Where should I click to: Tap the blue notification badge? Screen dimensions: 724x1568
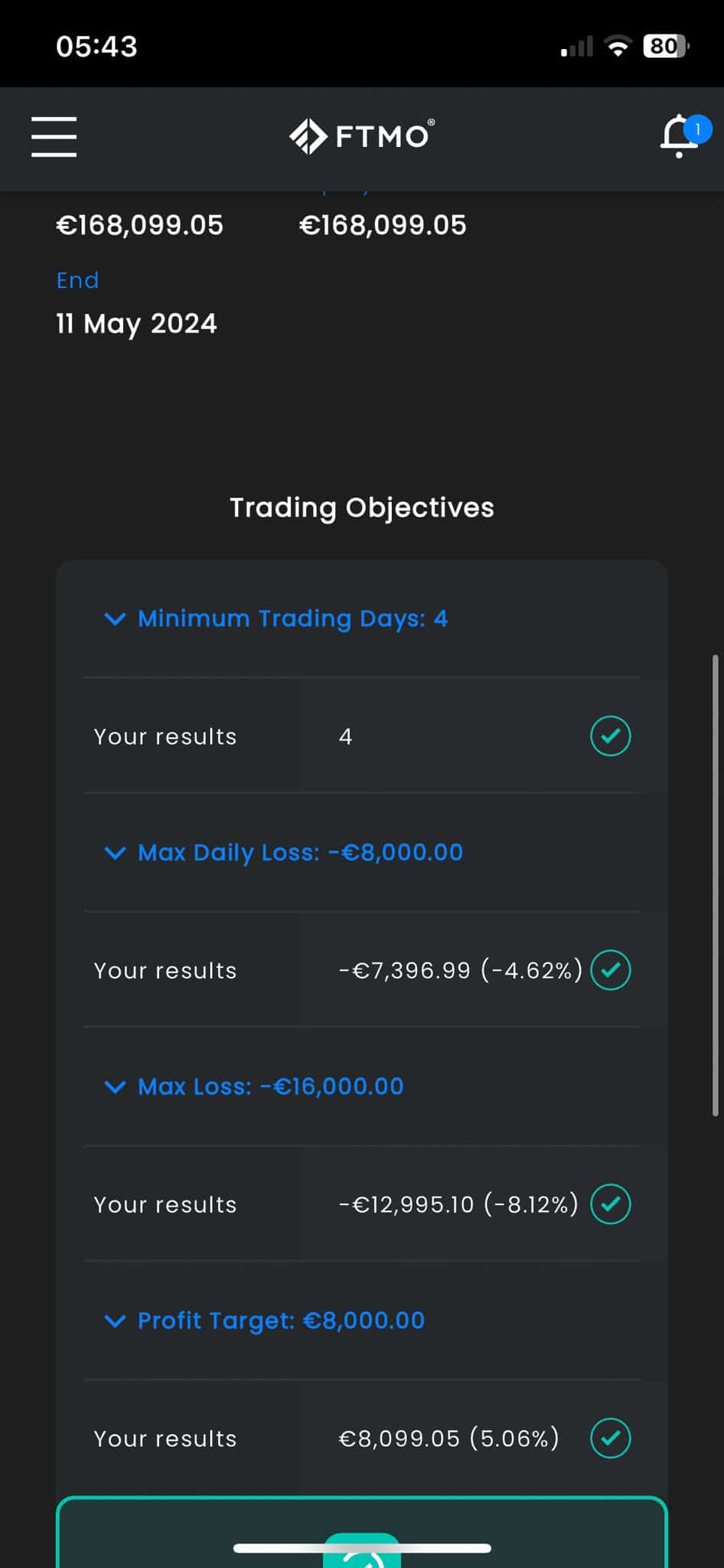click(697, 129)
